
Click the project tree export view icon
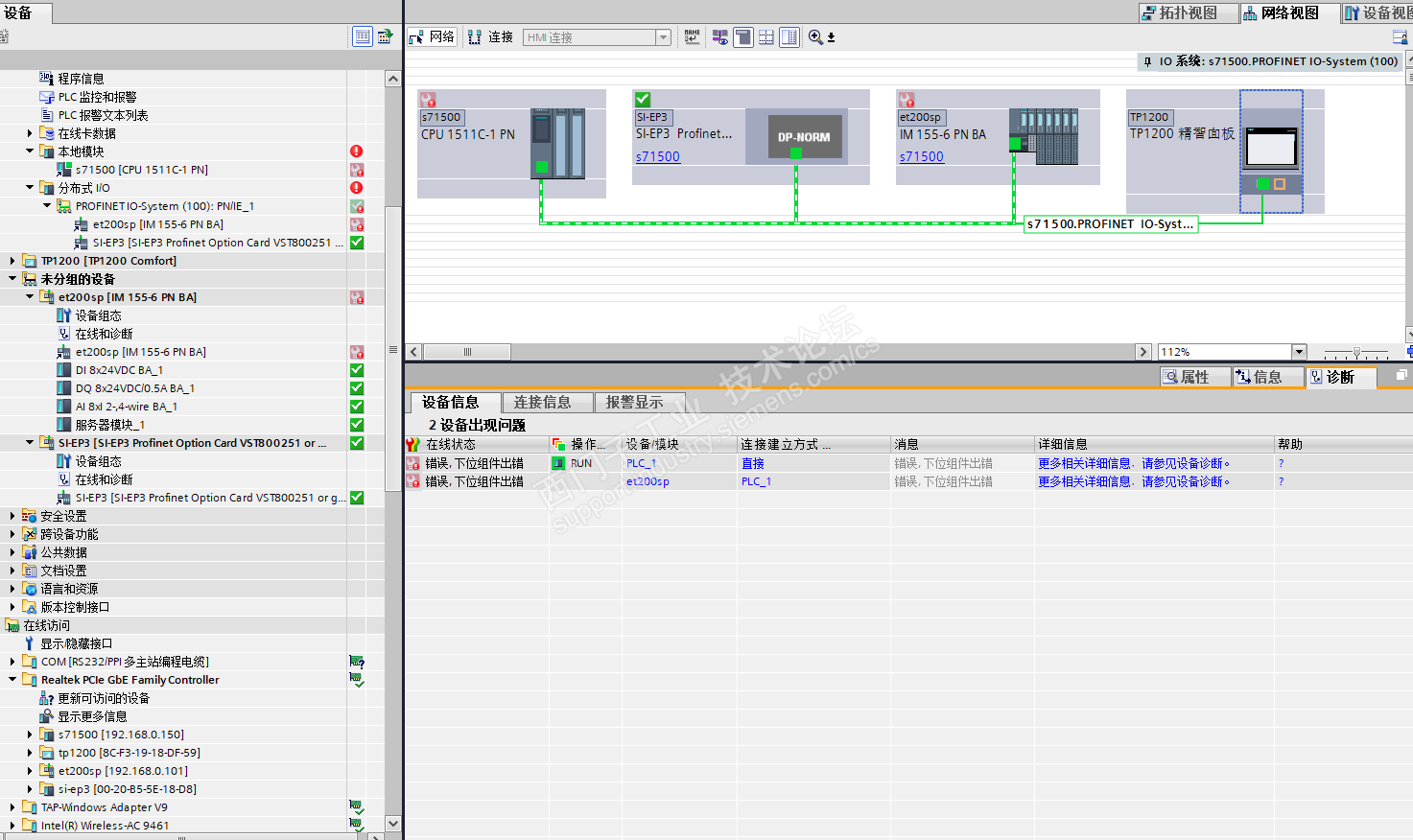(386, 36)
